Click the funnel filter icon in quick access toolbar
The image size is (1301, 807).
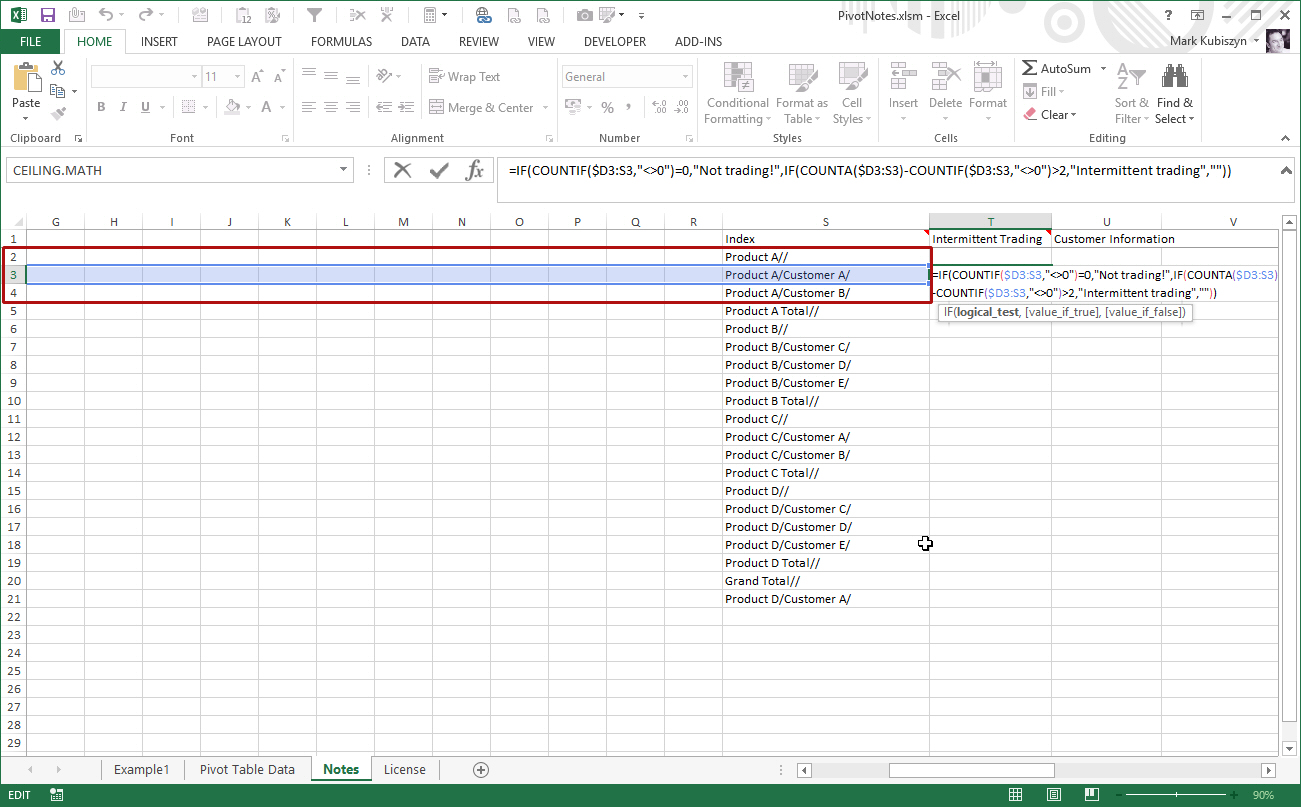tap(314, 15)
